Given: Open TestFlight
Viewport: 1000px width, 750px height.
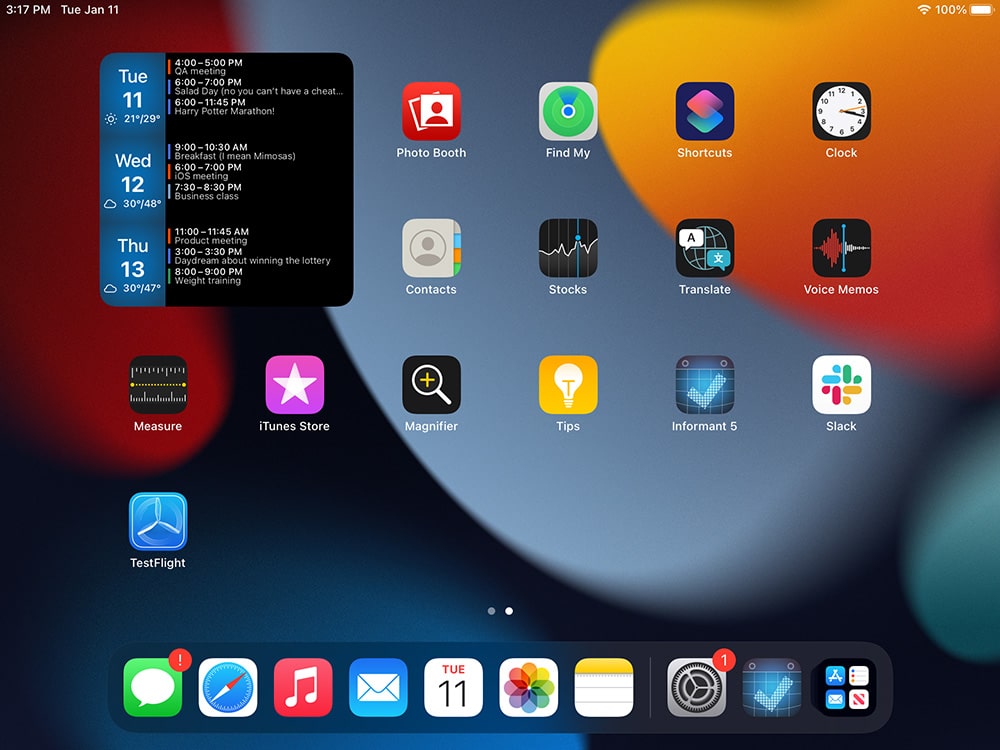Looking at the screenshot, I should click(x=158, y=521).
